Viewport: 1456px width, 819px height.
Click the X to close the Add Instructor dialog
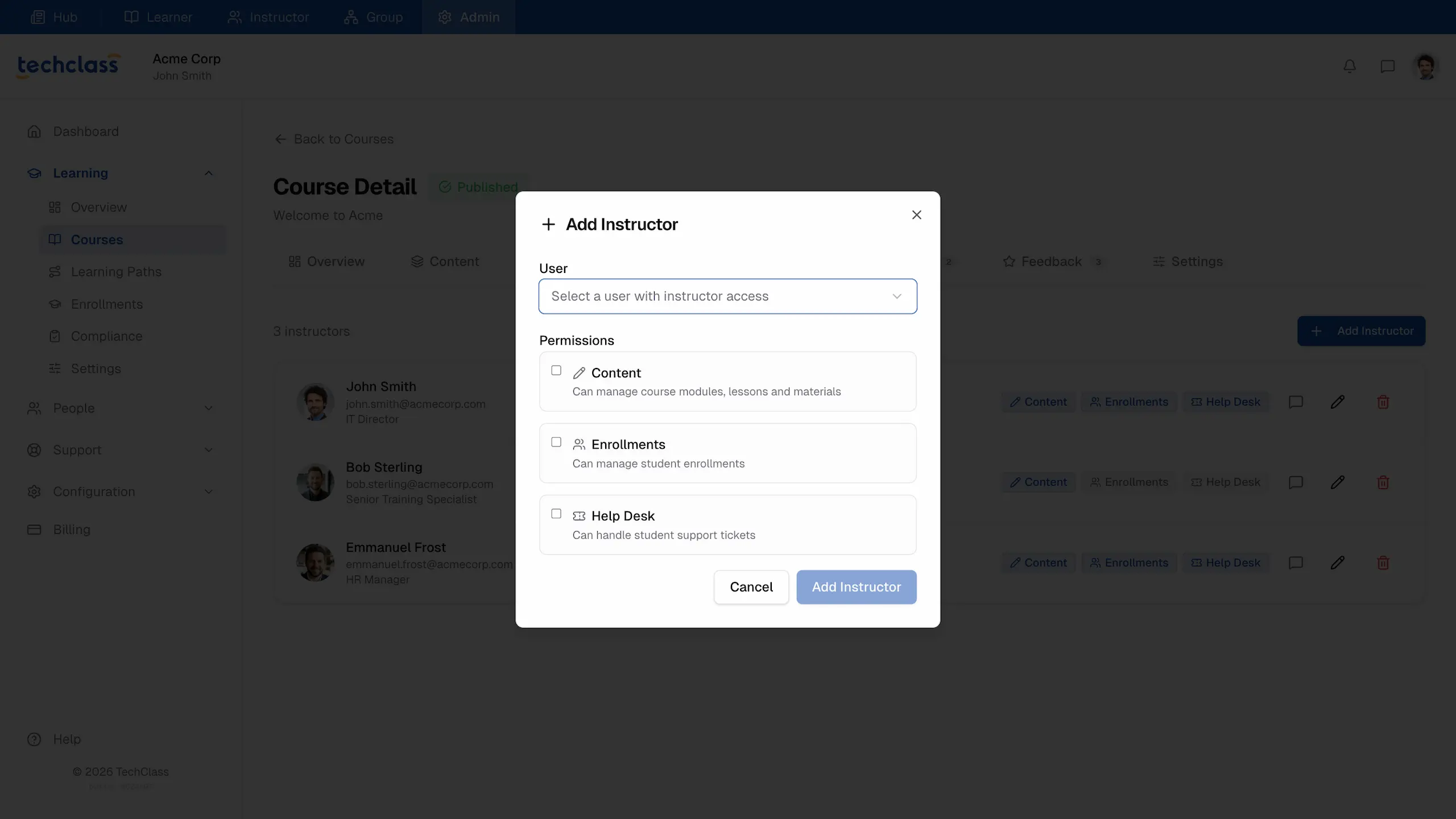(916, 215)
